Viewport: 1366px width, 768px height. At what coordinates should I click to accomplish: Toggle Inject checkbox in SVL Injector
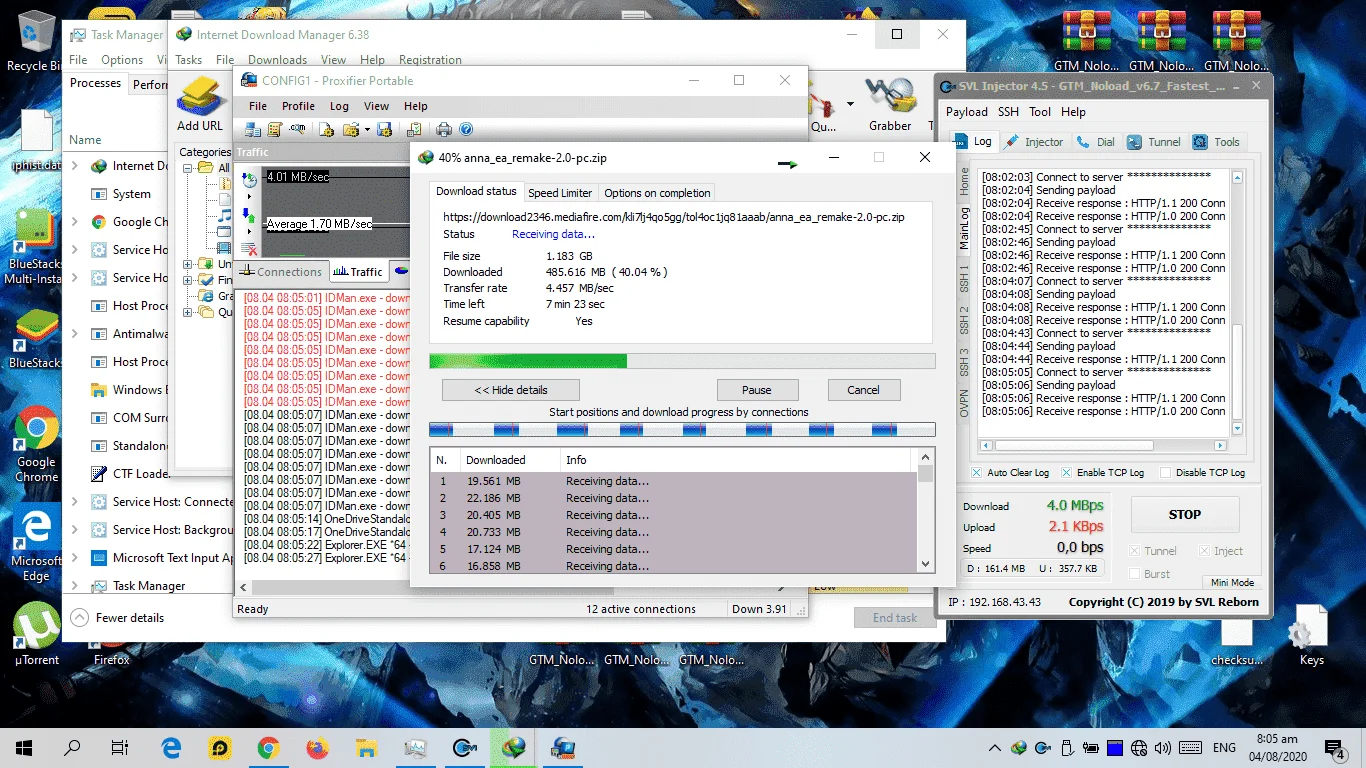click(1203, 551)
